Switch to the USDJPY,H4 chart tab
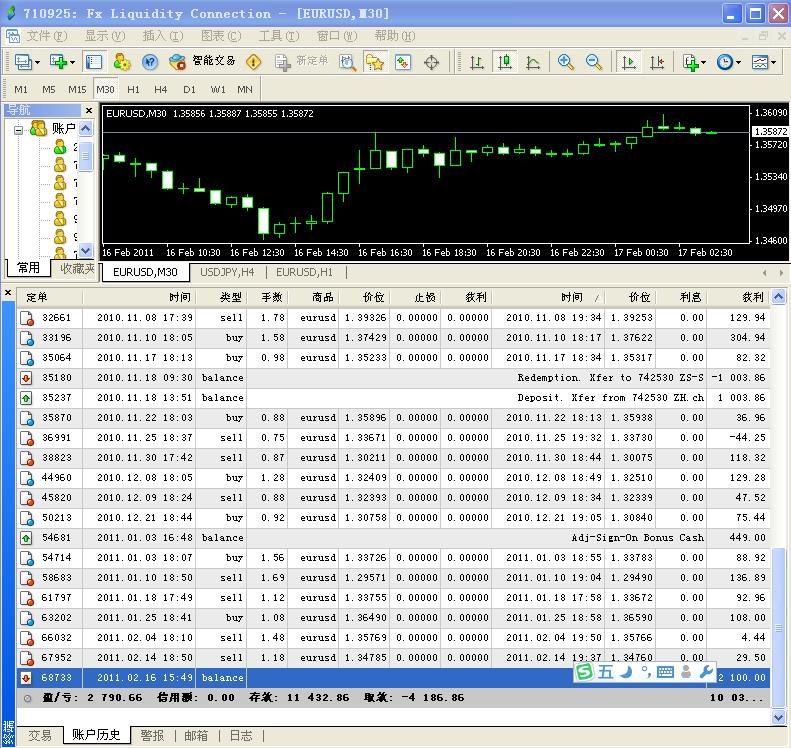 pos(227,272)
